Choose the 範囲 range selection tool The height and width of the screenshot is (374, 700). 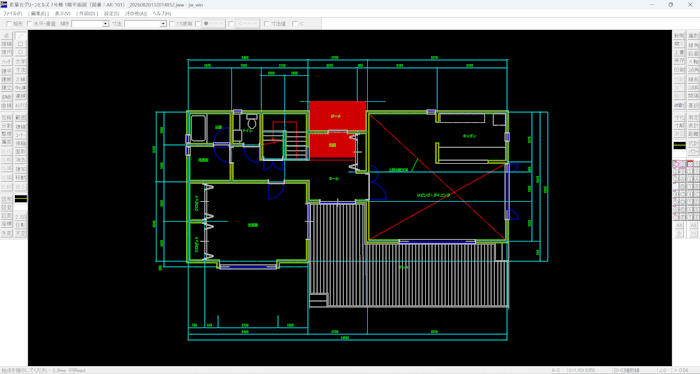pyautogui.click(x=21, y=117)
